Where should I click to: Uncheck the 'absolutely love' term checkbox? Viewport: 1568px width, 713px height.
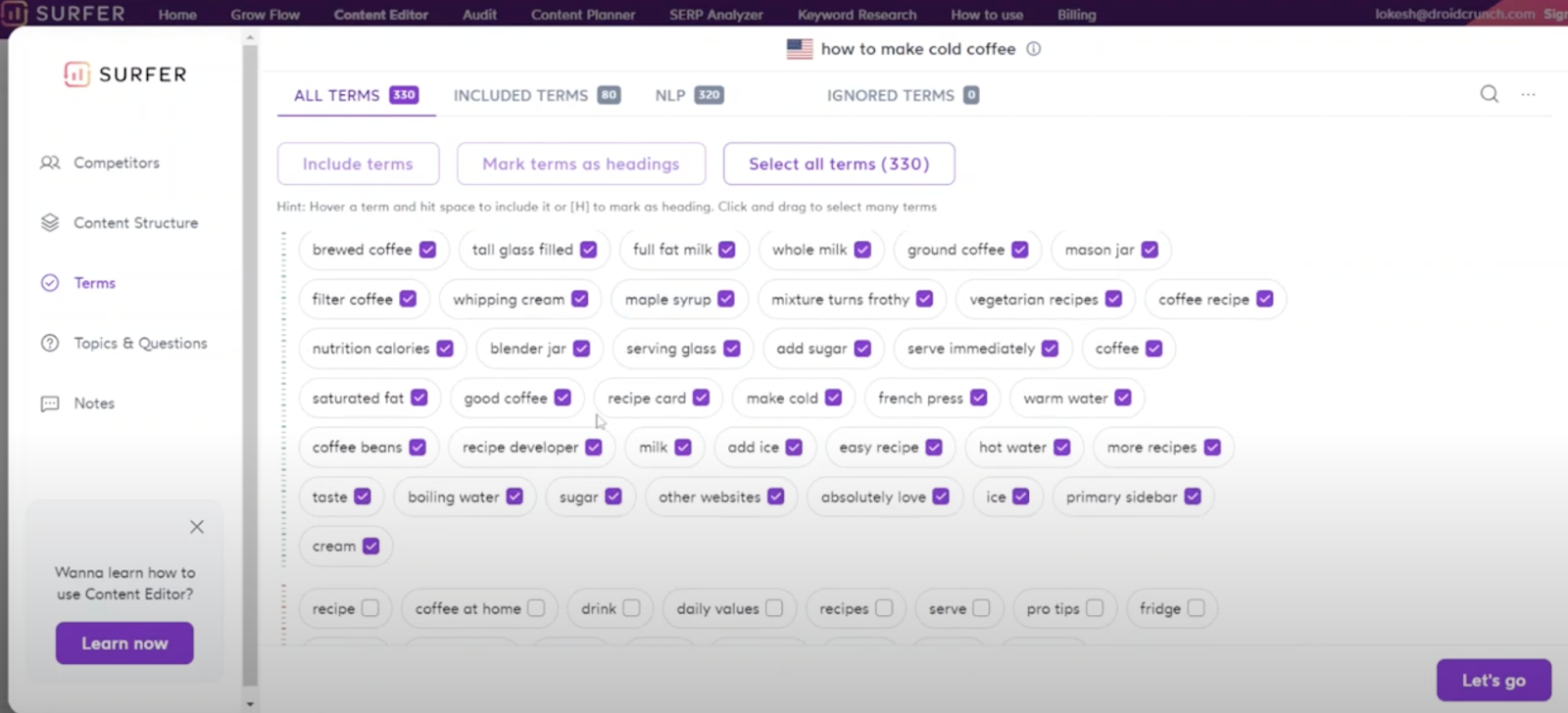941,497
